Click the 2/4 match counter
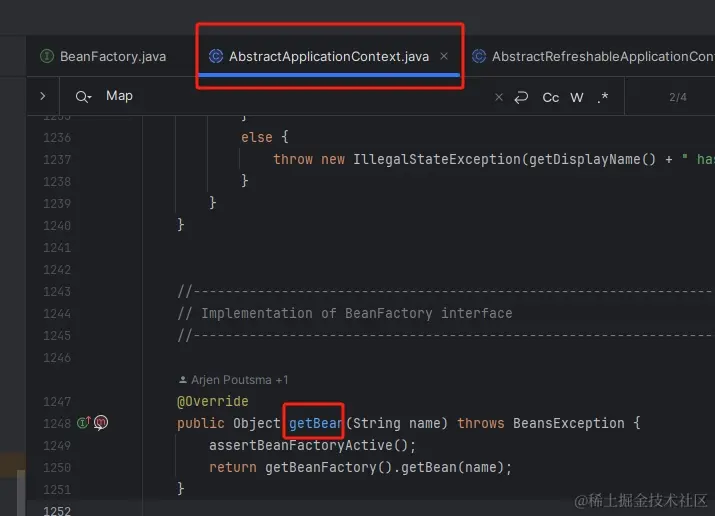The height and width of the screenshot is (516, 715). tap(678, 98)
